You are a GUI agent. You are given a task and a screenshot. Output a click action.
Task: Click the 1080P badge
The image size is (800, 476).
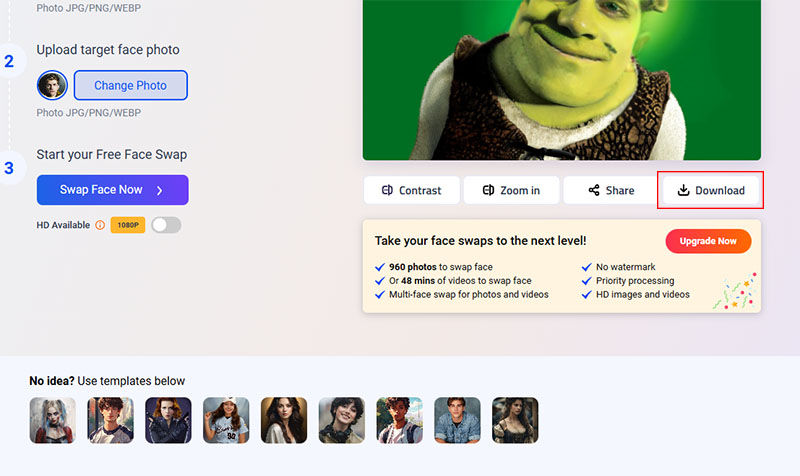pyautogui.click(x=128, y=225)
